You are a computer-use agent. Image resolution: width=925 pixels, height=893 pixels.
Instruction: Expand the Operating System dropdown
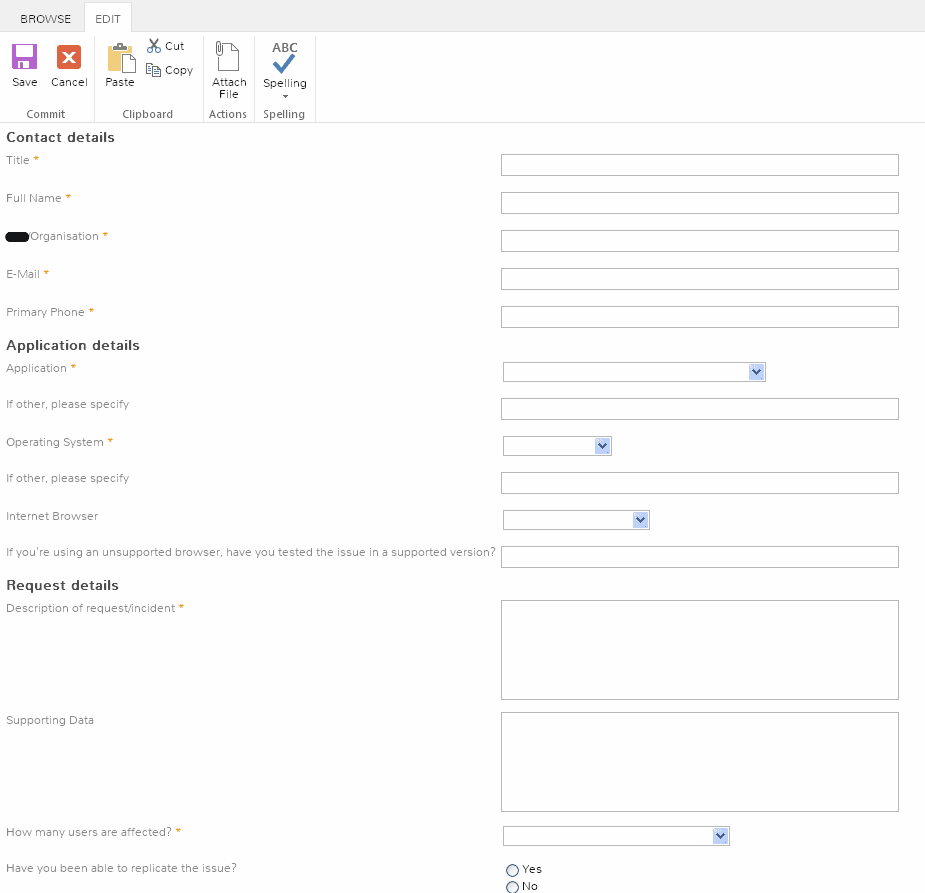(x=601, y=445)
